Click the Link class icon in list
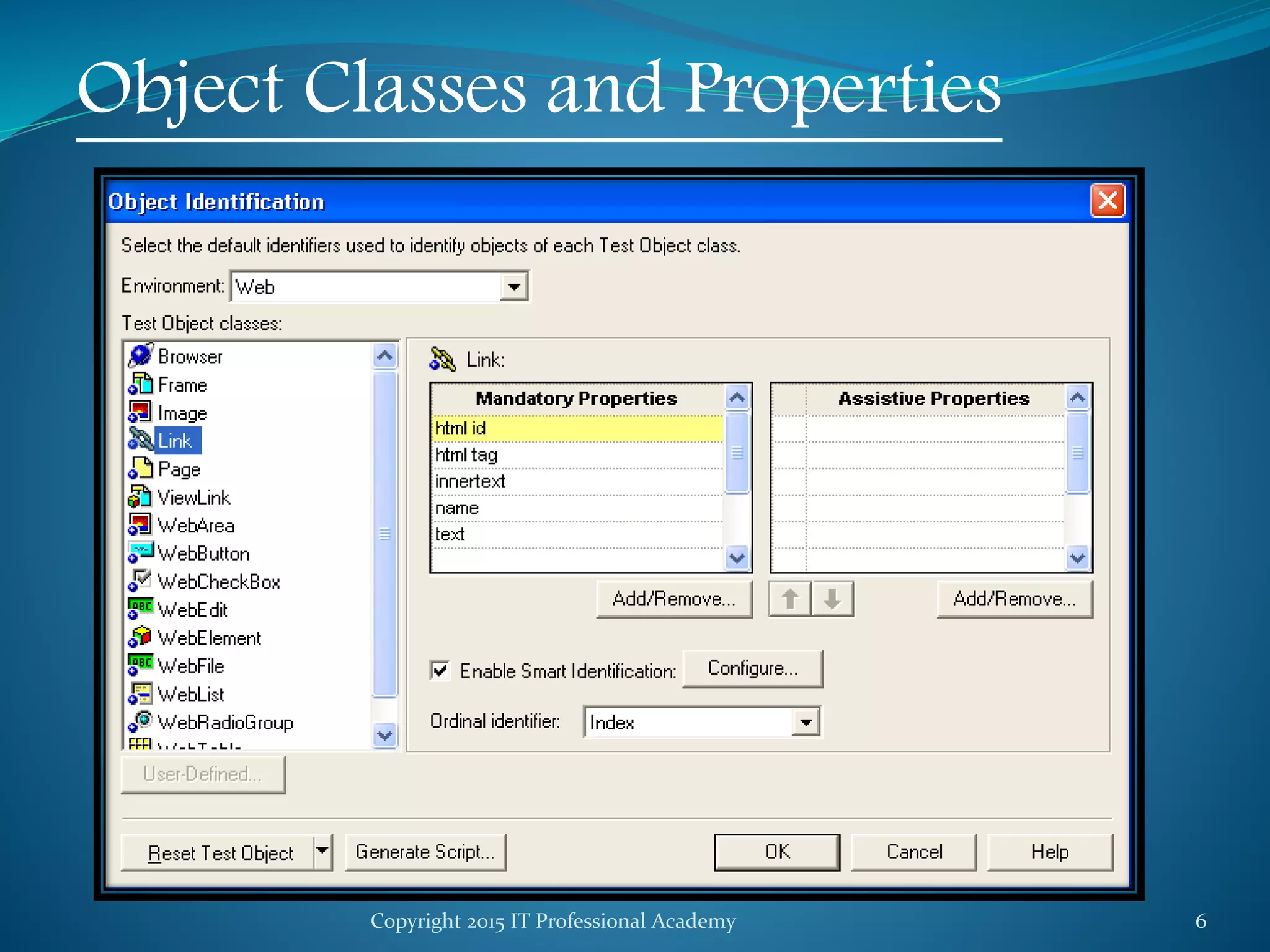Screen dimensions: 1270x952 (x=141, y=441)
